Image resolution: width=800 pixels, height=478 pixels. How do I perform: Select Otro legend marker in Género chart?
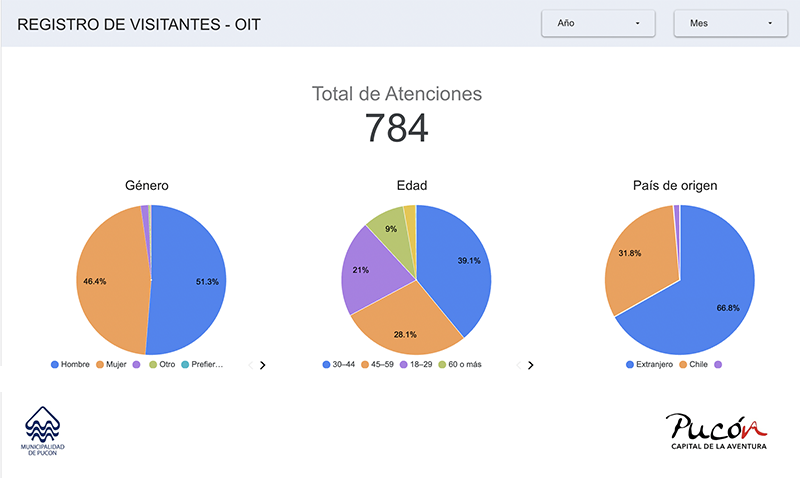pos(160,365)
